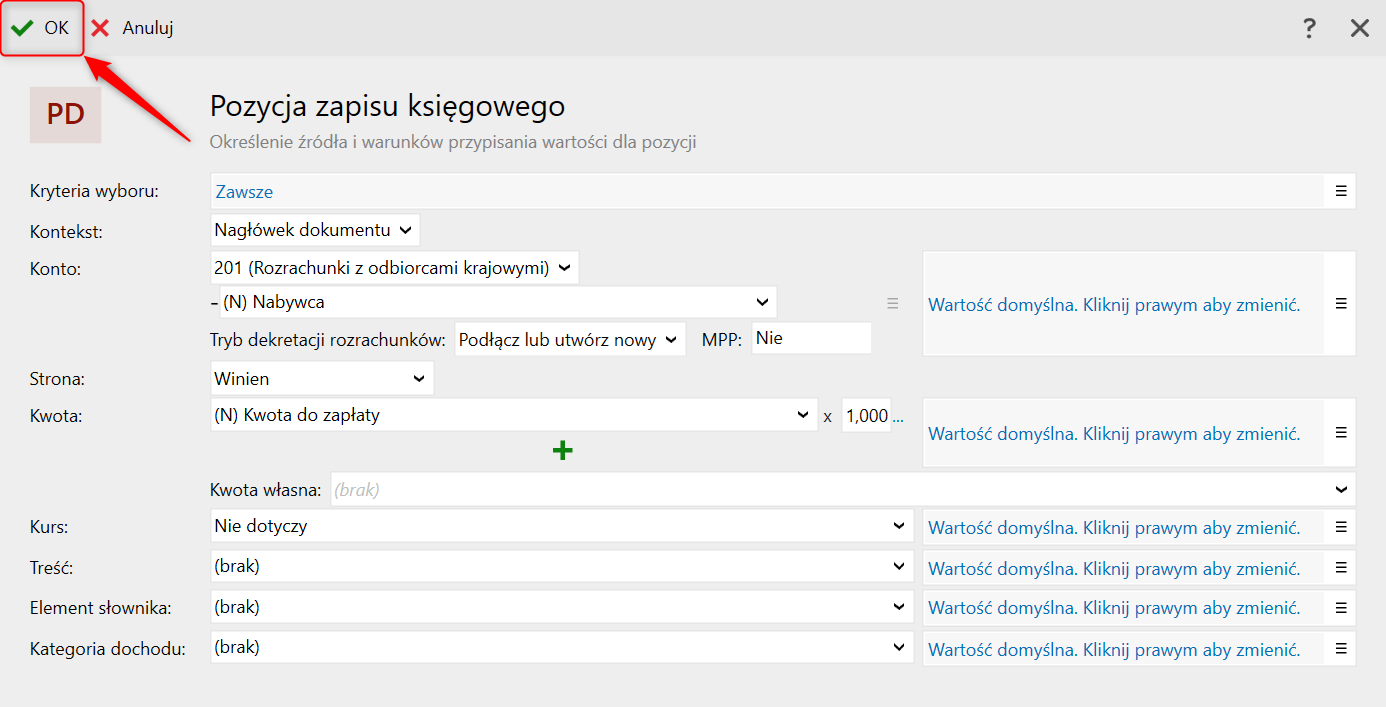This screenshot has width=1386, height=707.
Task: Open hamburger menu for Kurs row
Action: click(1341, 527)
